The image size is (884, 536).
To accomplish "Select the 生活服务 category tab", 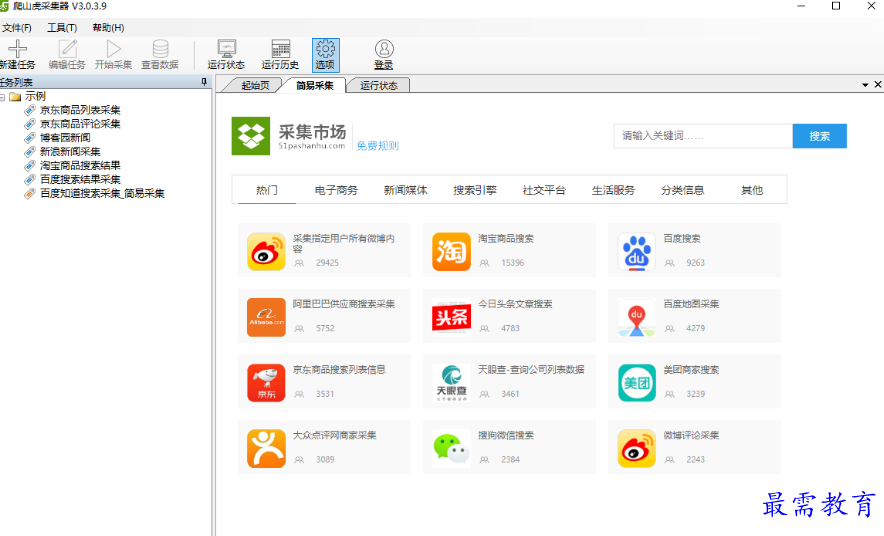I will 613,191.
